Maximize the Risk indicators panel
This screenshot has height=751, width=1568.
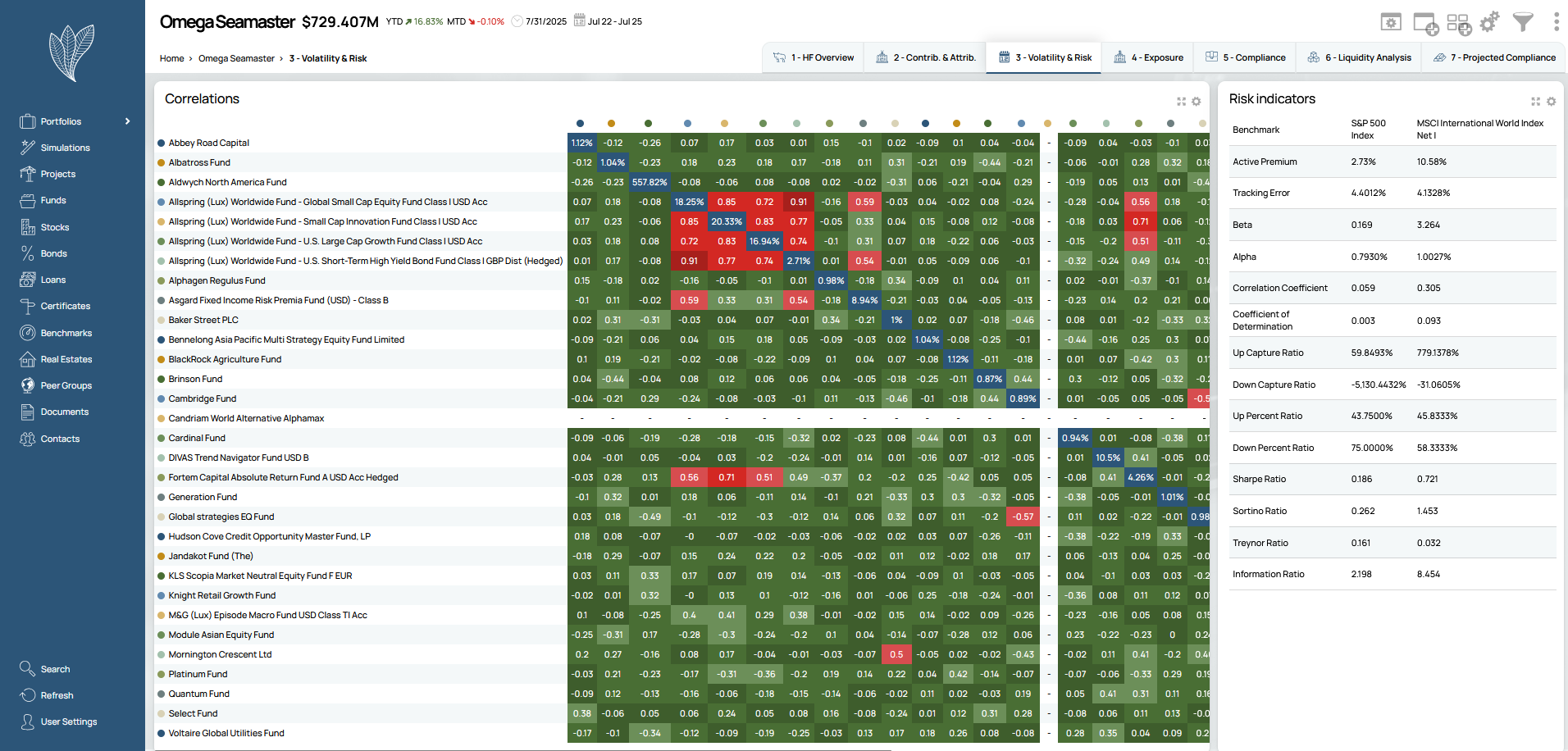pos(1535,102)
